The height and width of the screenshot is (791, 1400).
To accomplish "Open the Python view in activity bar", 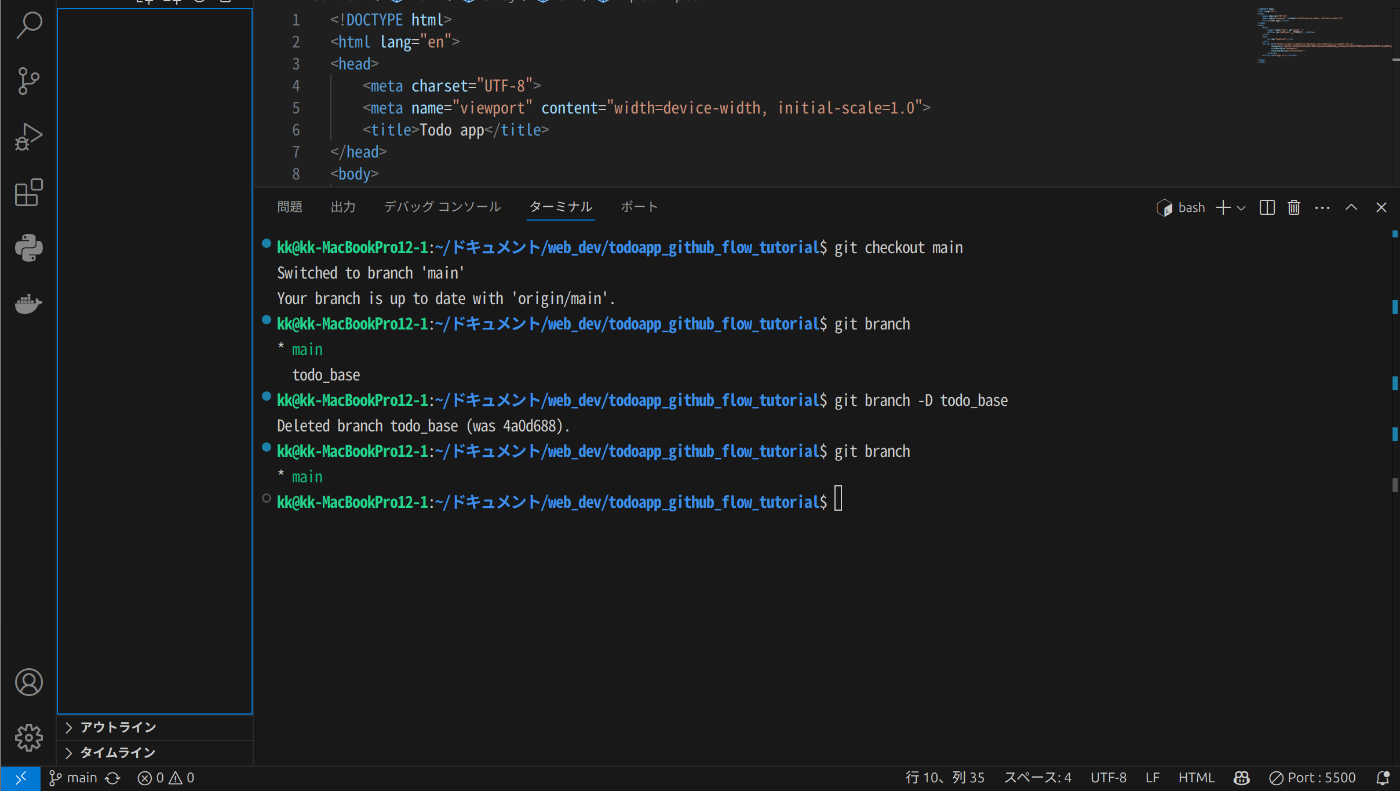I will coord(29,248).
